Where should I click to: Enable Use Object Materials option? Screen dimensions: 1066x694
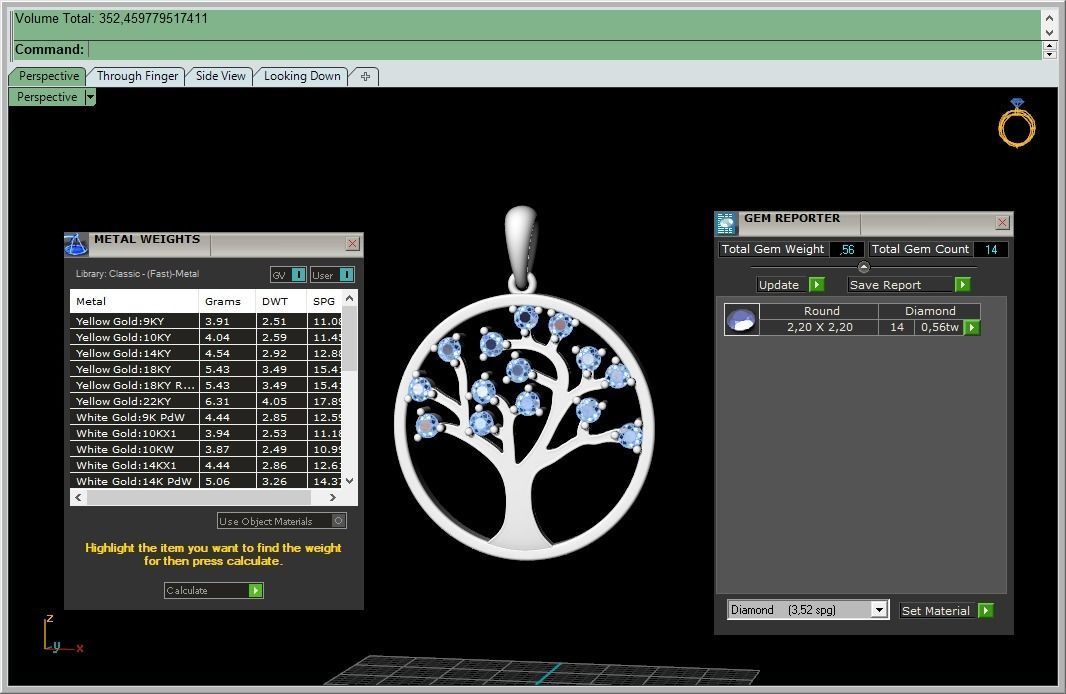tap(339, 521)
